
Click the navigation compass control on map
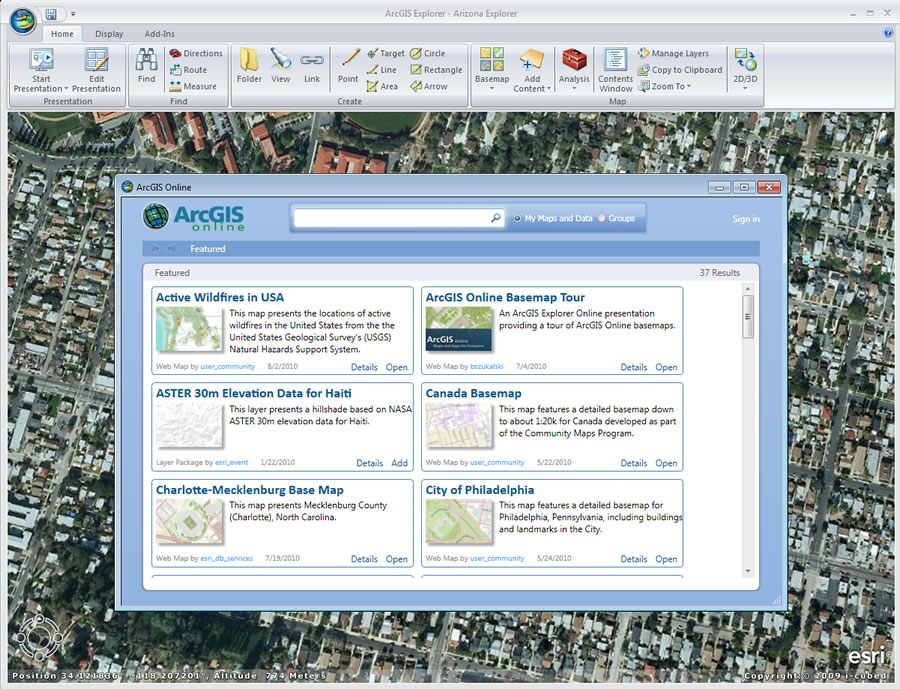click(x=38, y=637)
